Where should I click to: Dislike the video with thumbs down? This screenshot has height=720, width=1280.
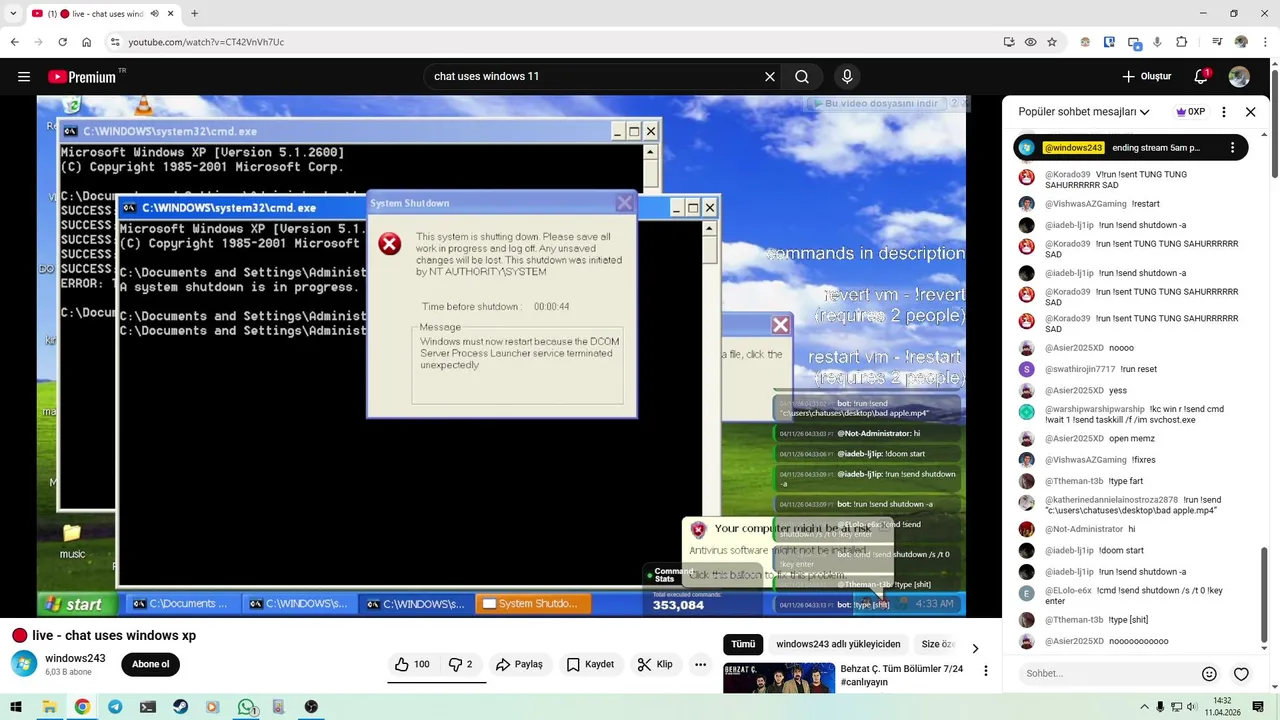[x=460, y=664]
